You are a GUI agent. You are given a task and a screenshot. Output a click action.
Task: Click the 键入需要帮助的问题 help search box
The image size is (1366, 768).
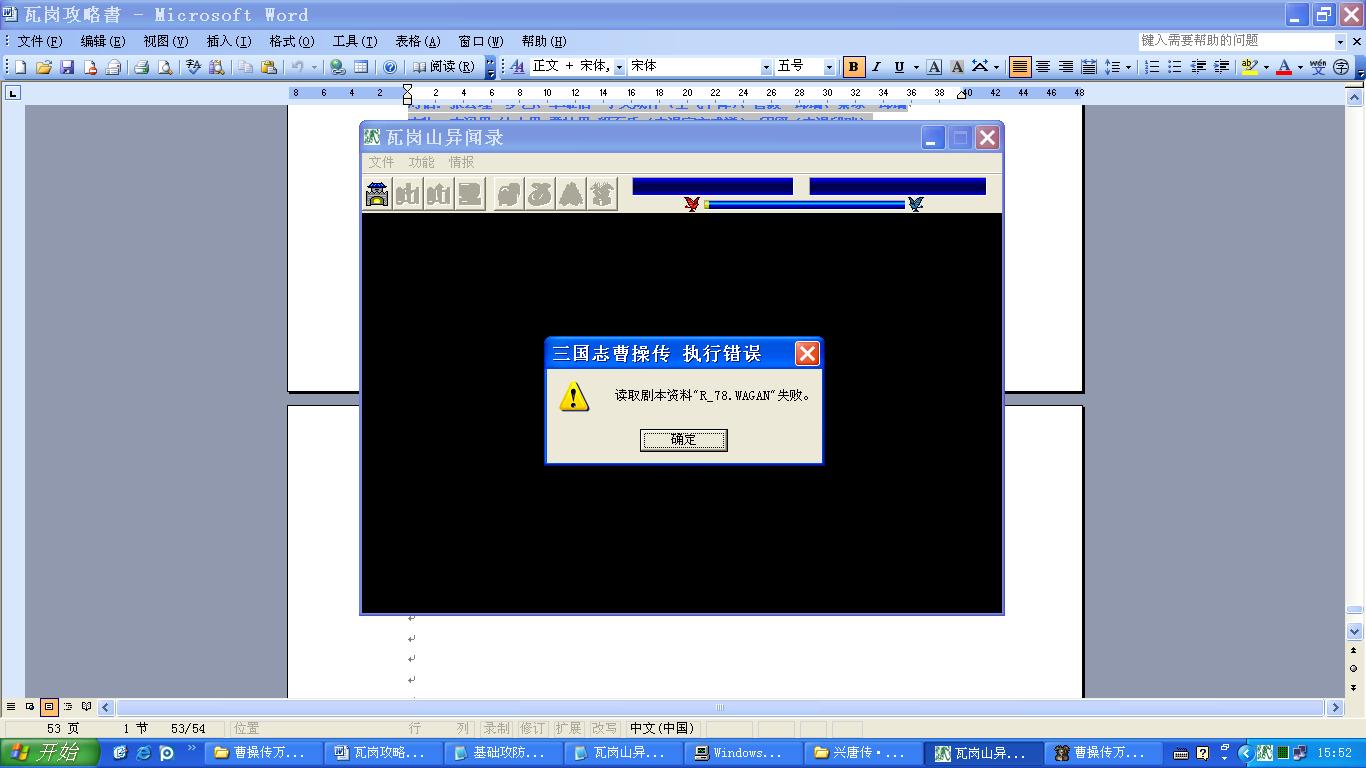tap(1236, 41)
